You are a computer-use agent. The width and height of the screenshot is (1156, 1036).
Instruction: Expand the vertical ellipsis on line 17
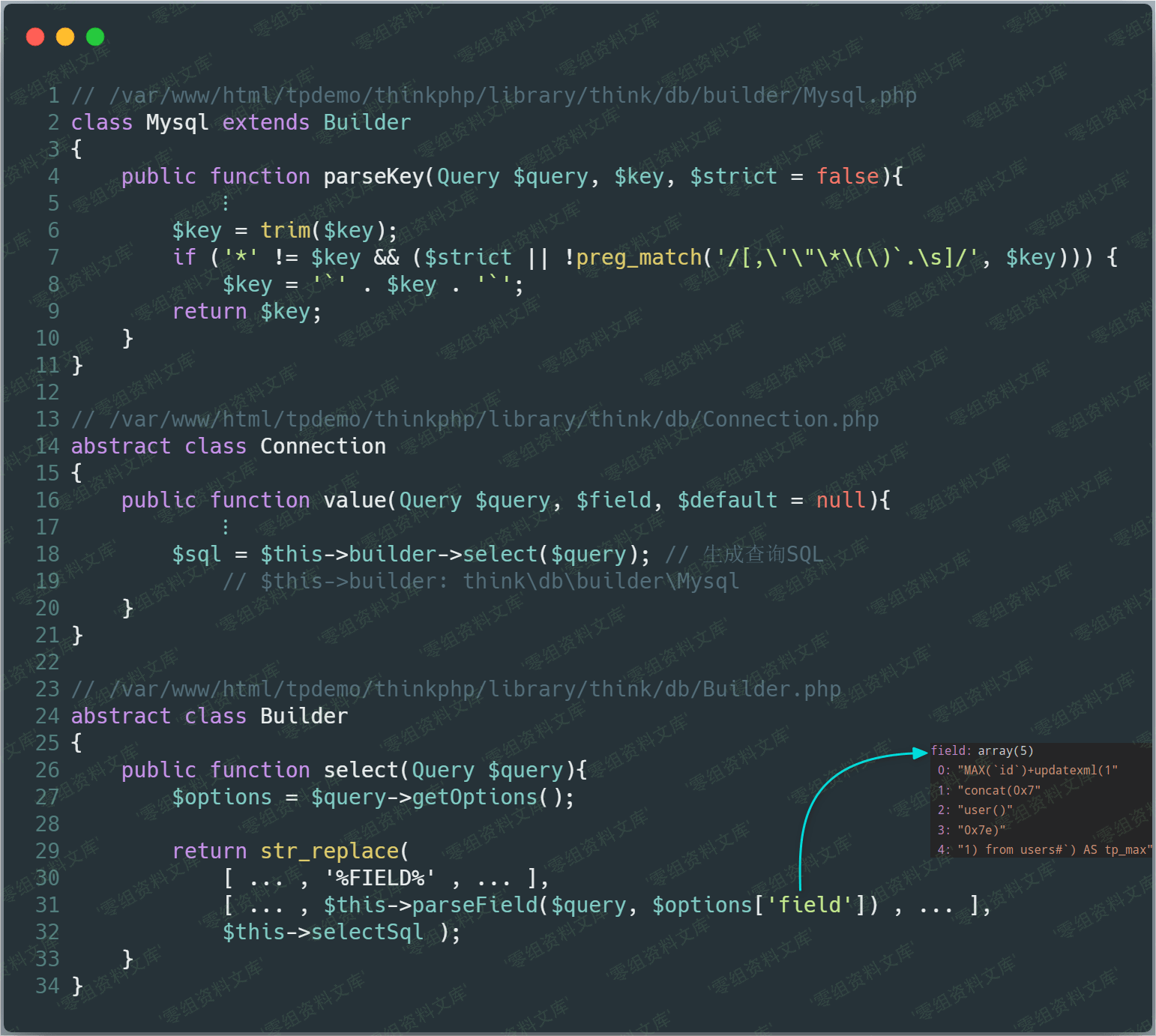(225, 527)
